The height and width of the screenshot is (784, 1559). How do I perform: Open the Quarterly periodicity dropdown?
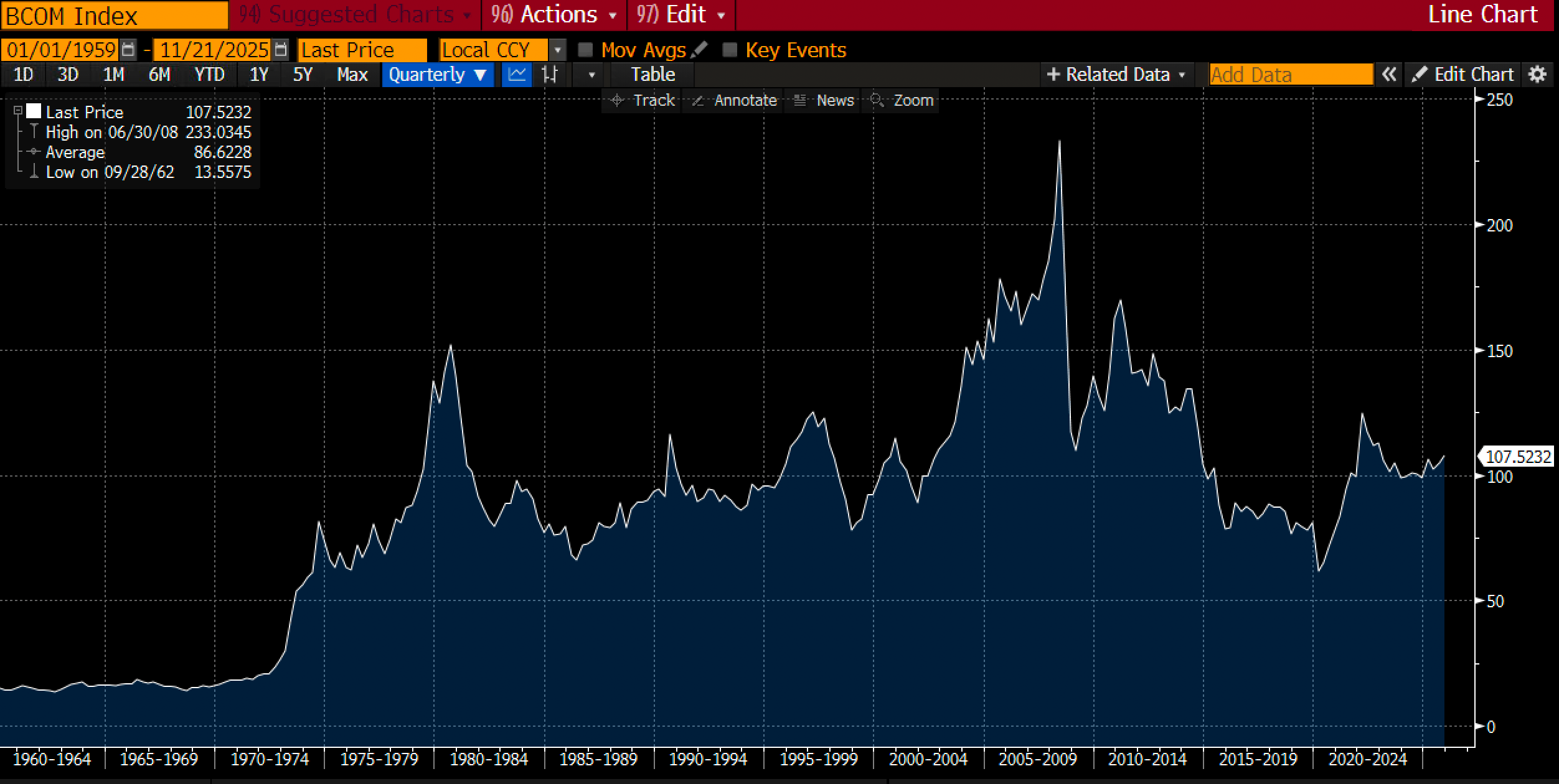coord(437,75)
